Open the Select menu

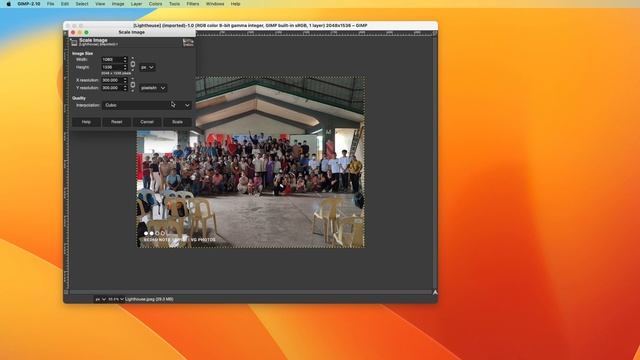pos(82,4)
